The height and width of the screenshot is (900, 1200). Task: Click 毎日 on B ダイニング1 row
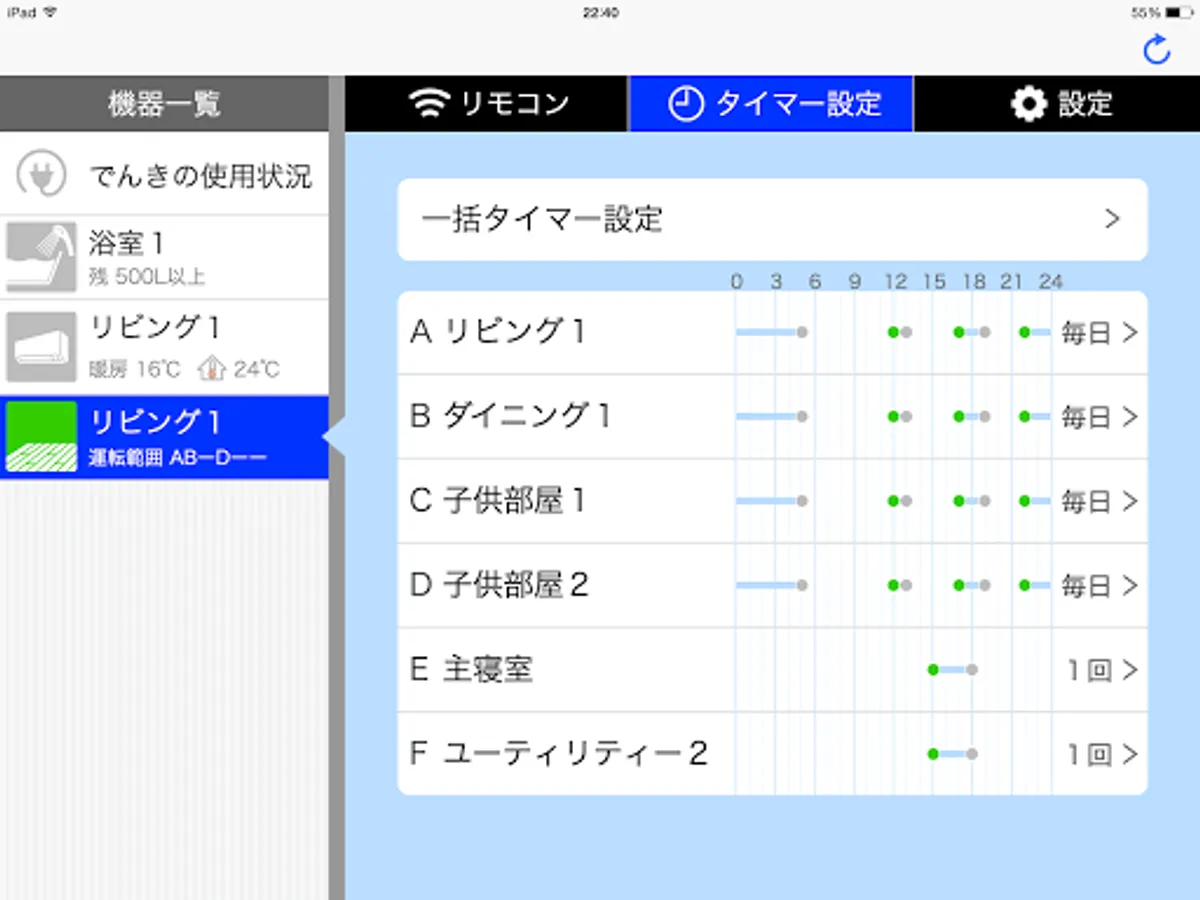point(1087,417)
